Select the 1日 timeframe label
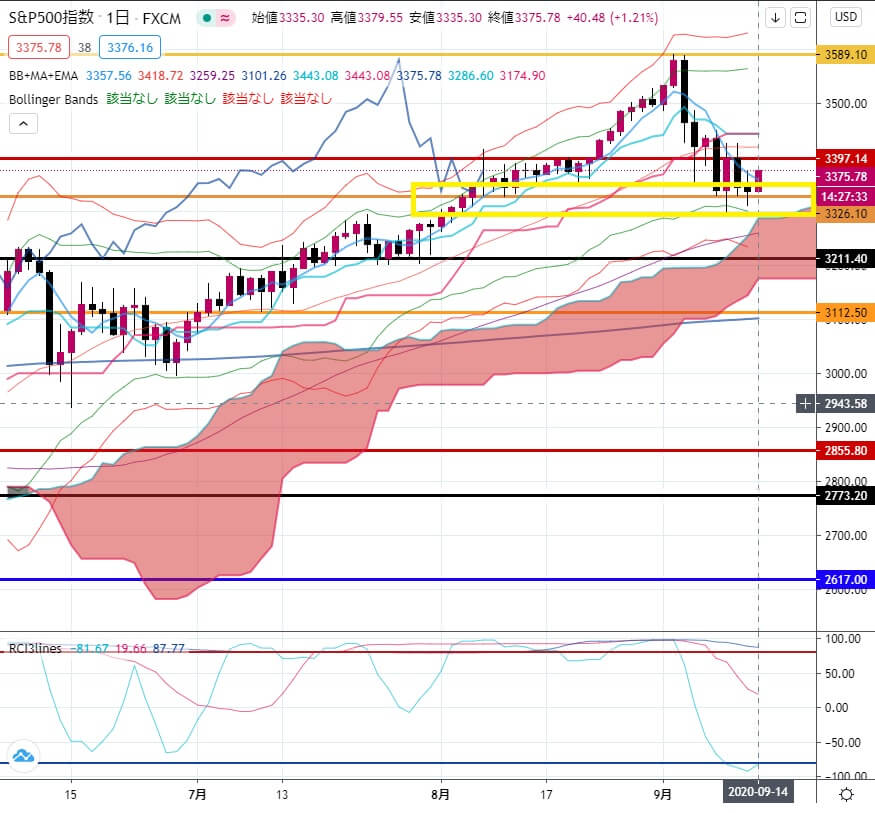 coord(118,18)
